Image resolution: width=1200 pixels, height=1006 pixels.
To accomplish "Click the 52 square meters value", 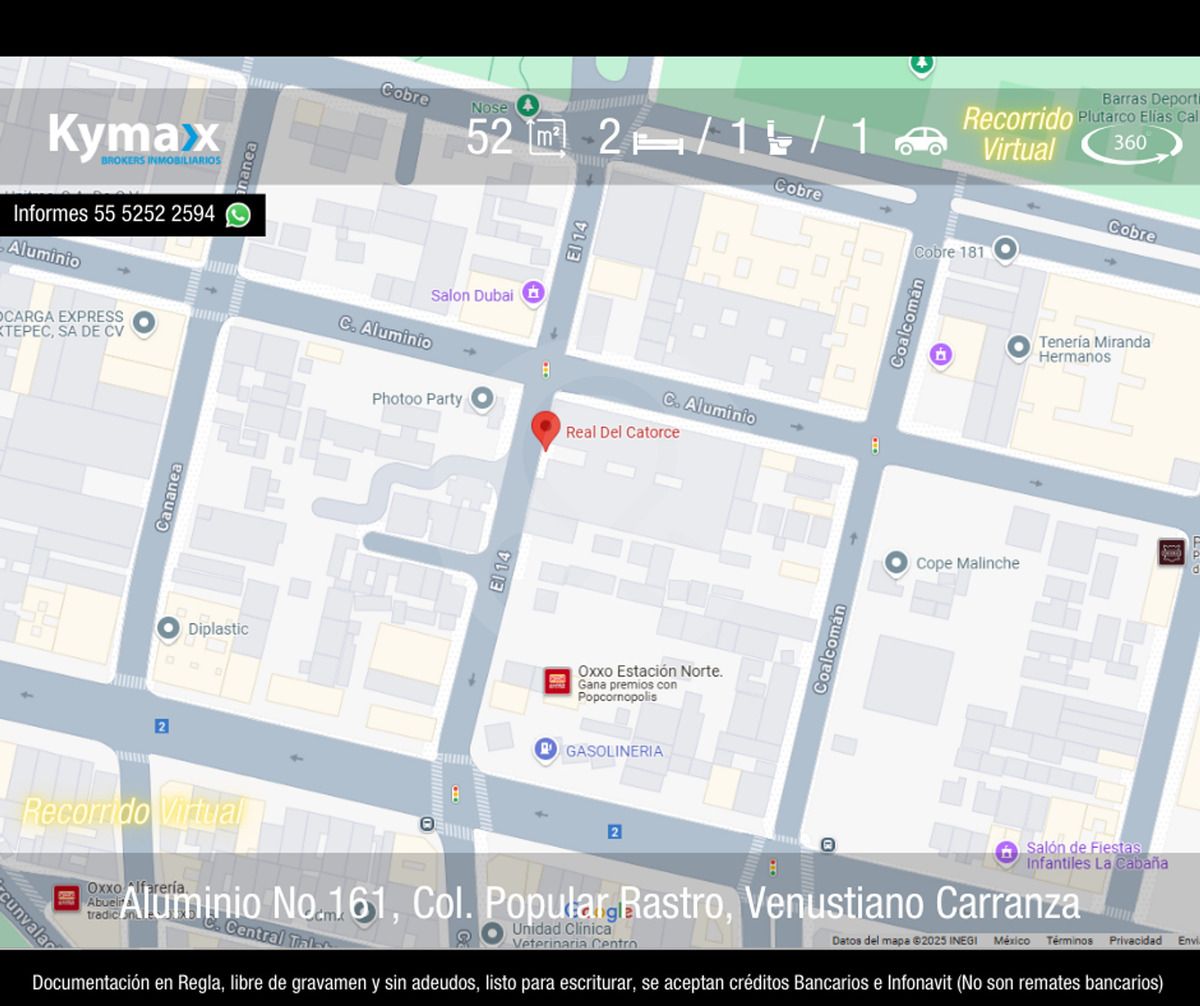I will 490,138.
